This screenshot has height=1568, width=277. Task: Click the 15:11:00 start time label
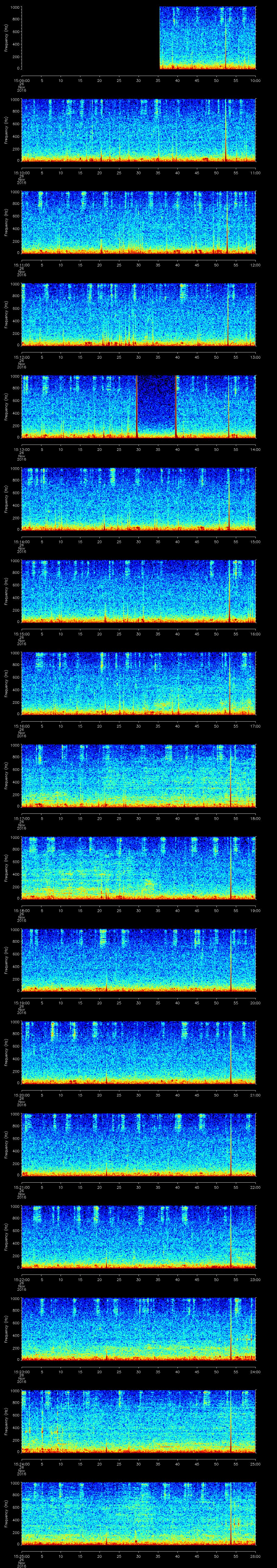tap(21, 265)
